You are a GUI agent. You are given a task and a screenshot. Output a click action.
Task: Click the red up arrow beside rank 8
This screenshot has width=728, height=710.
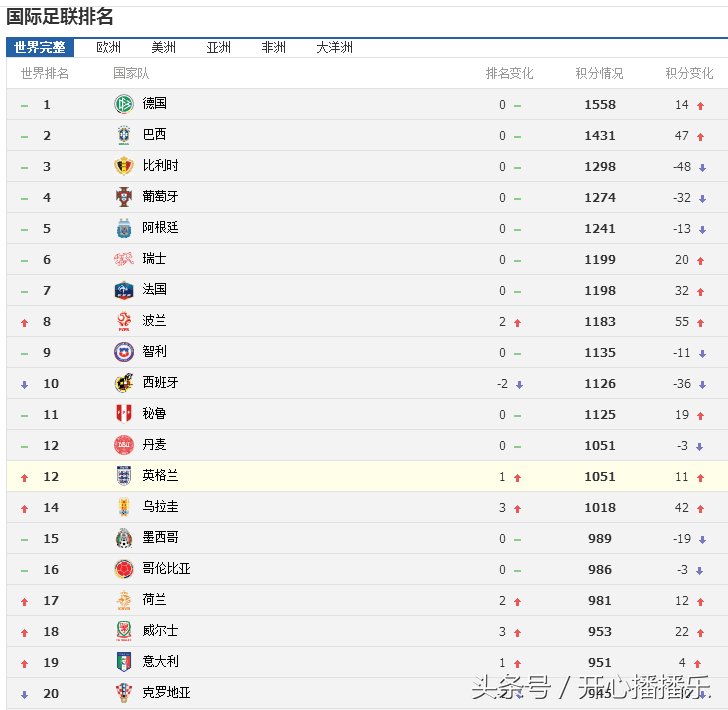25,323
